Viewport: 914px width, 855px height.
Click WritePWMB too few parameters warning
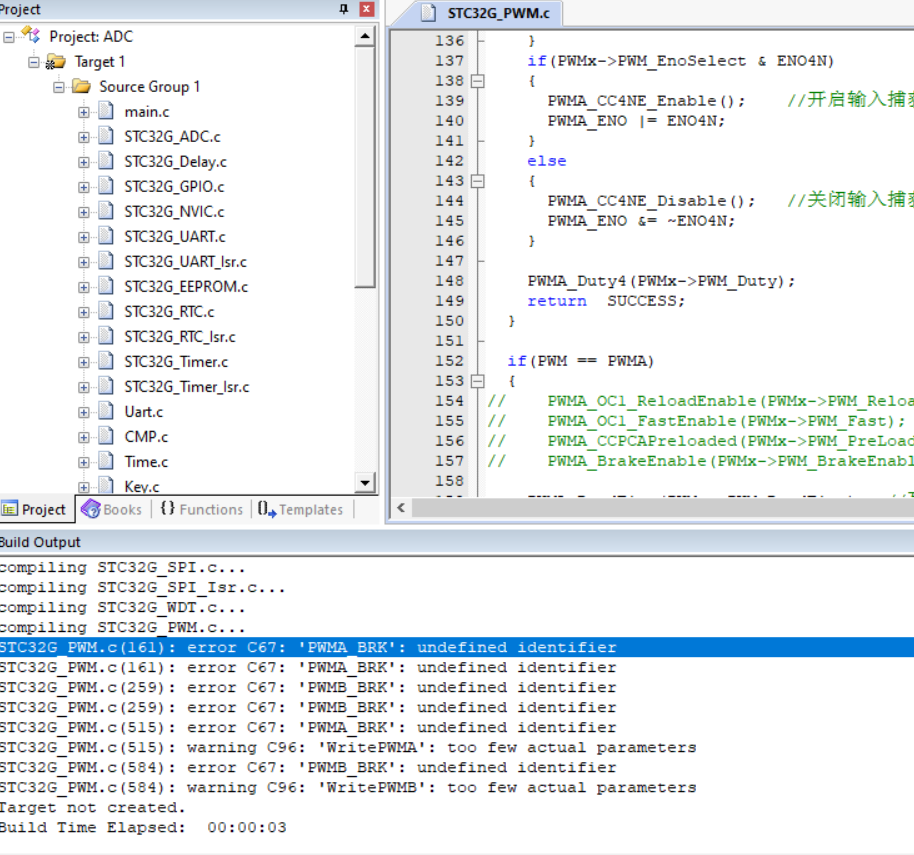pos(348,787)
